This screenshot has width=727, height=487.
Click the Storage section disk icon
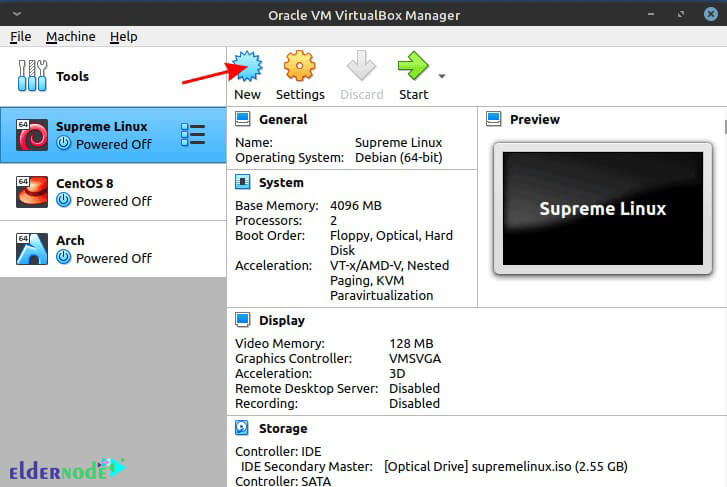tap(242, 428)
